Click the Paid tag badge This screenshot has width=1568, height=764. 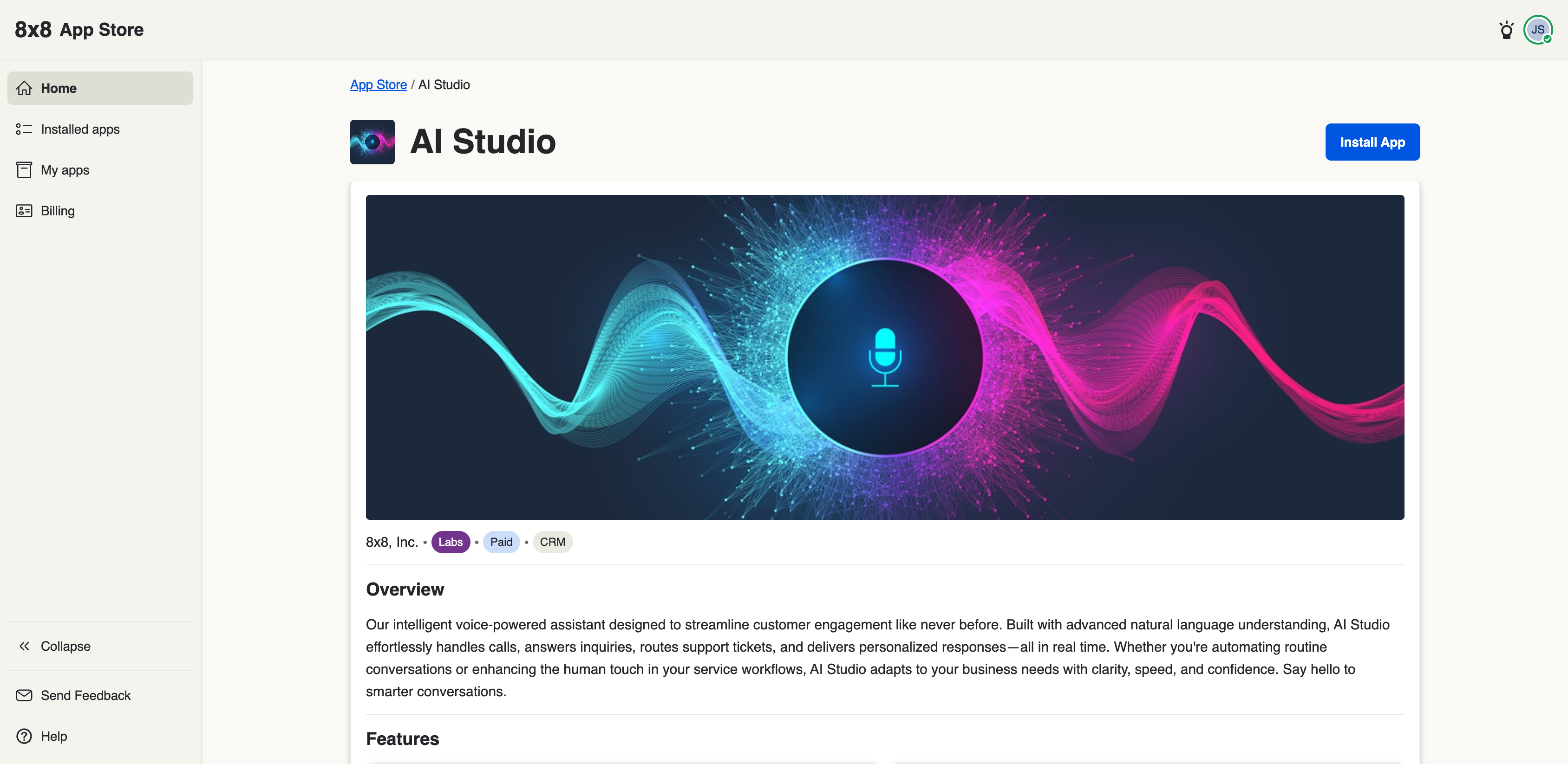(x=502, y=542)
